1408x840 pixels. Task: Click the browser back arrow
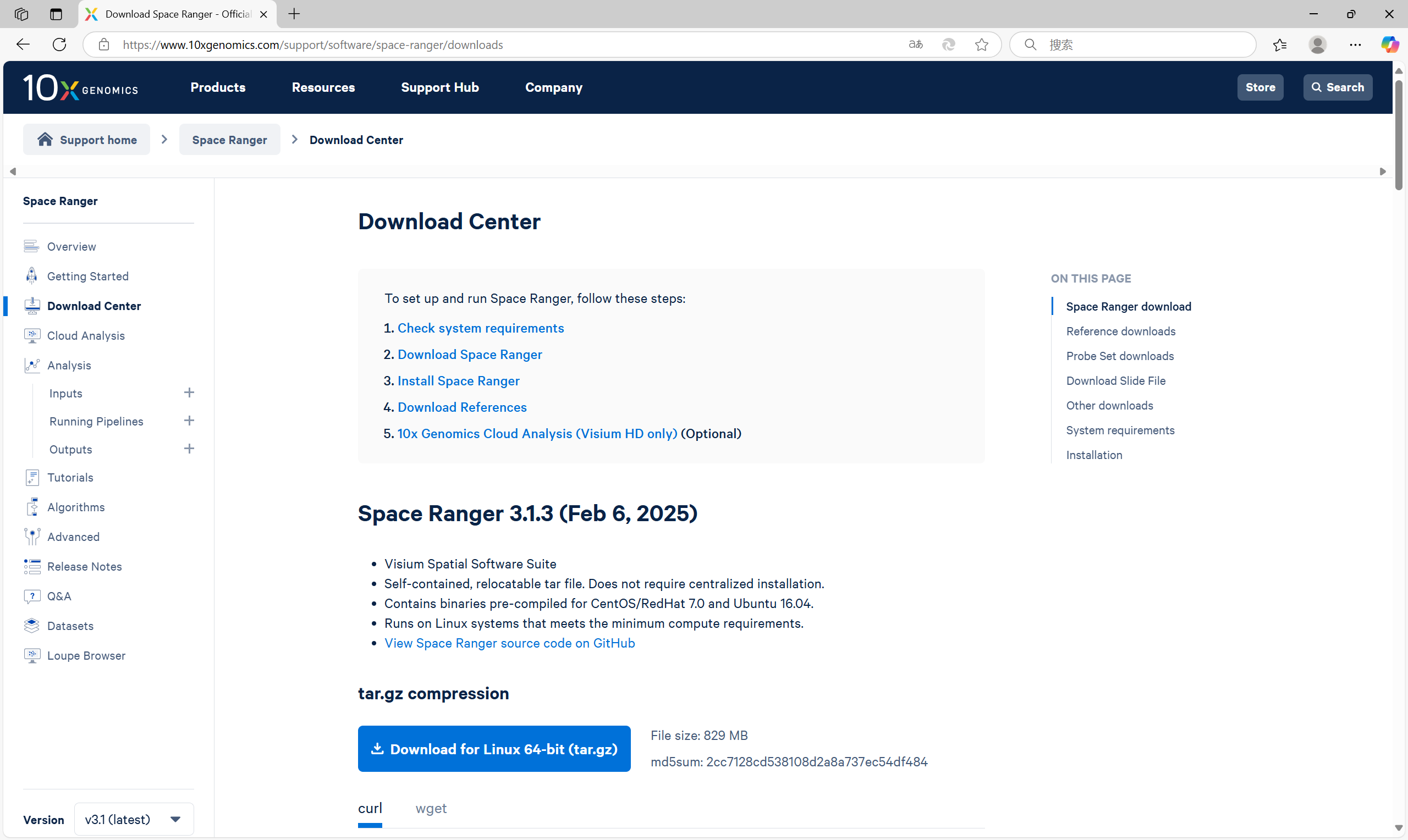tap(23, 45)
